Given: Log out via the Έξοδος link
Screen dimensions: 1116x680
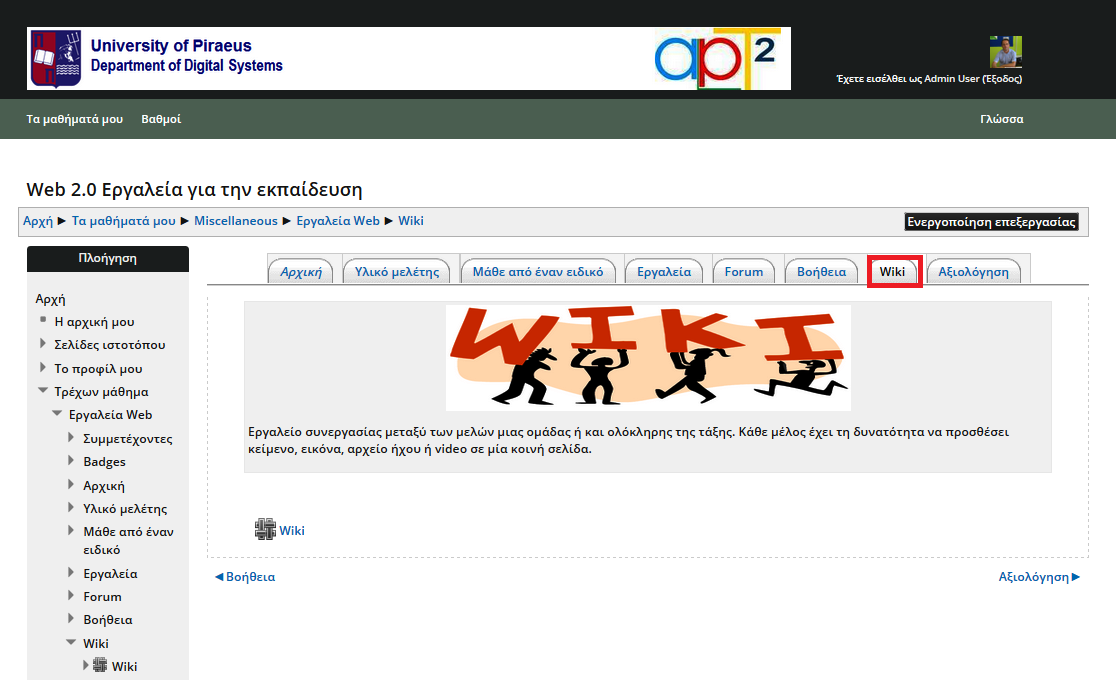Looking at the screenshot, I should 1002,78.
